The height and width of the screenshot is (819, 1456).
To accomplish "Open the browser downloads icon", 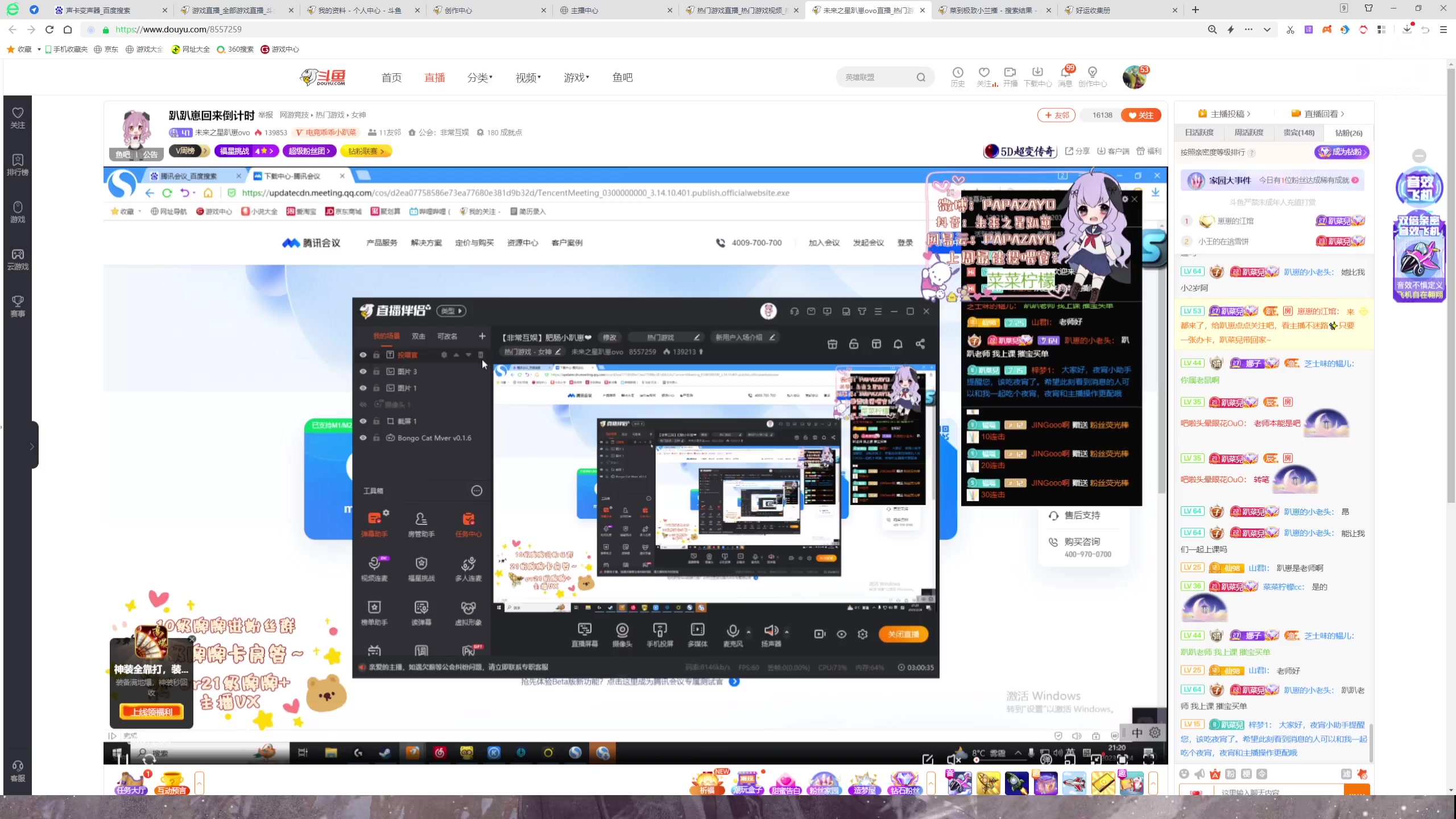I will 1407,30.
